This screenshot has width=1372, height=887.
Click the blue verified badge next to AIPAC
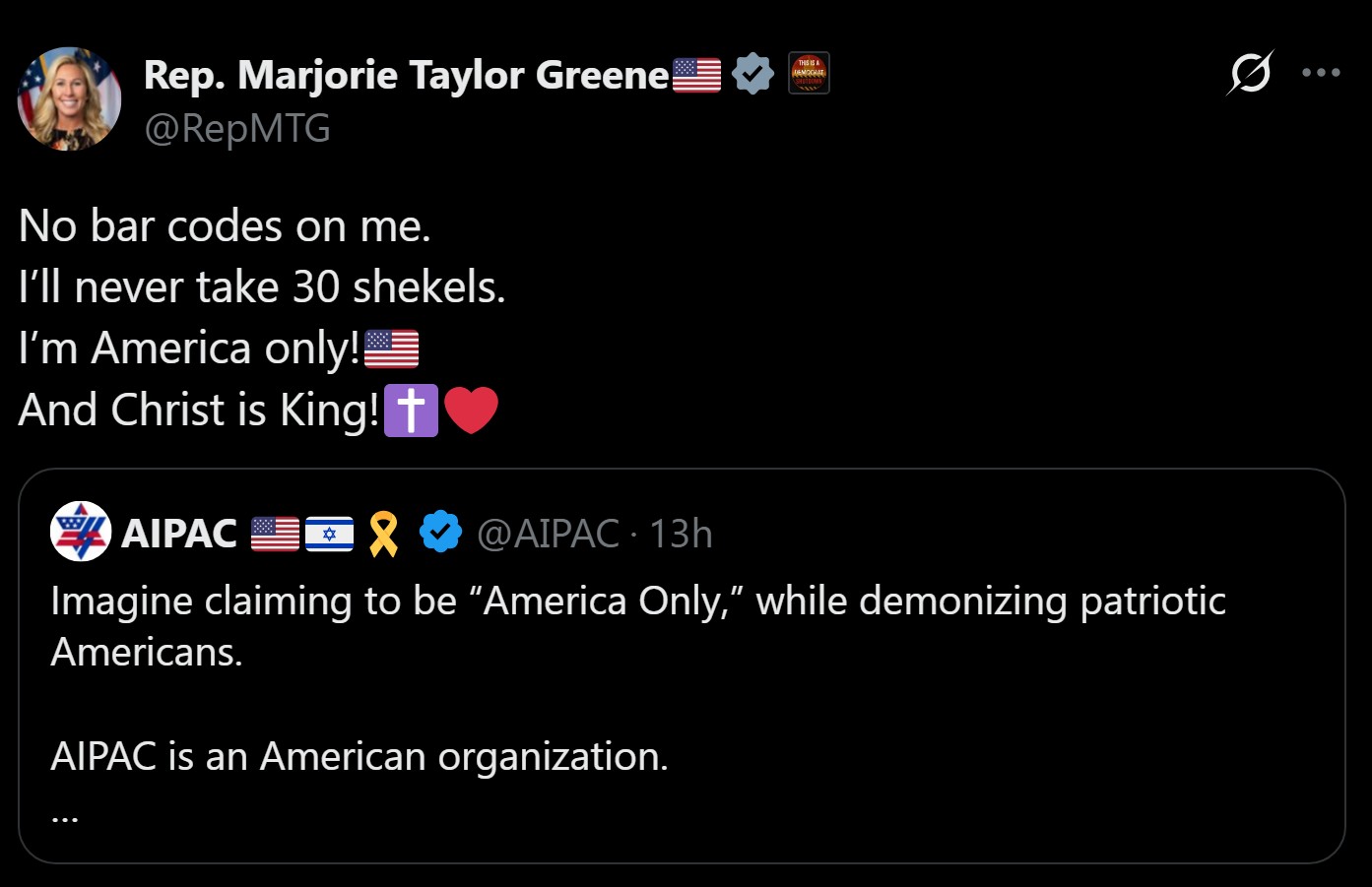pos(440,533)
